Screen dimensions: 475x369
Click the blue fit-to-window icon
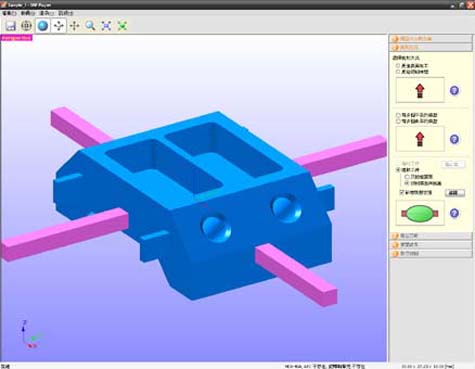pyautogui.click(x=106, y=26)
